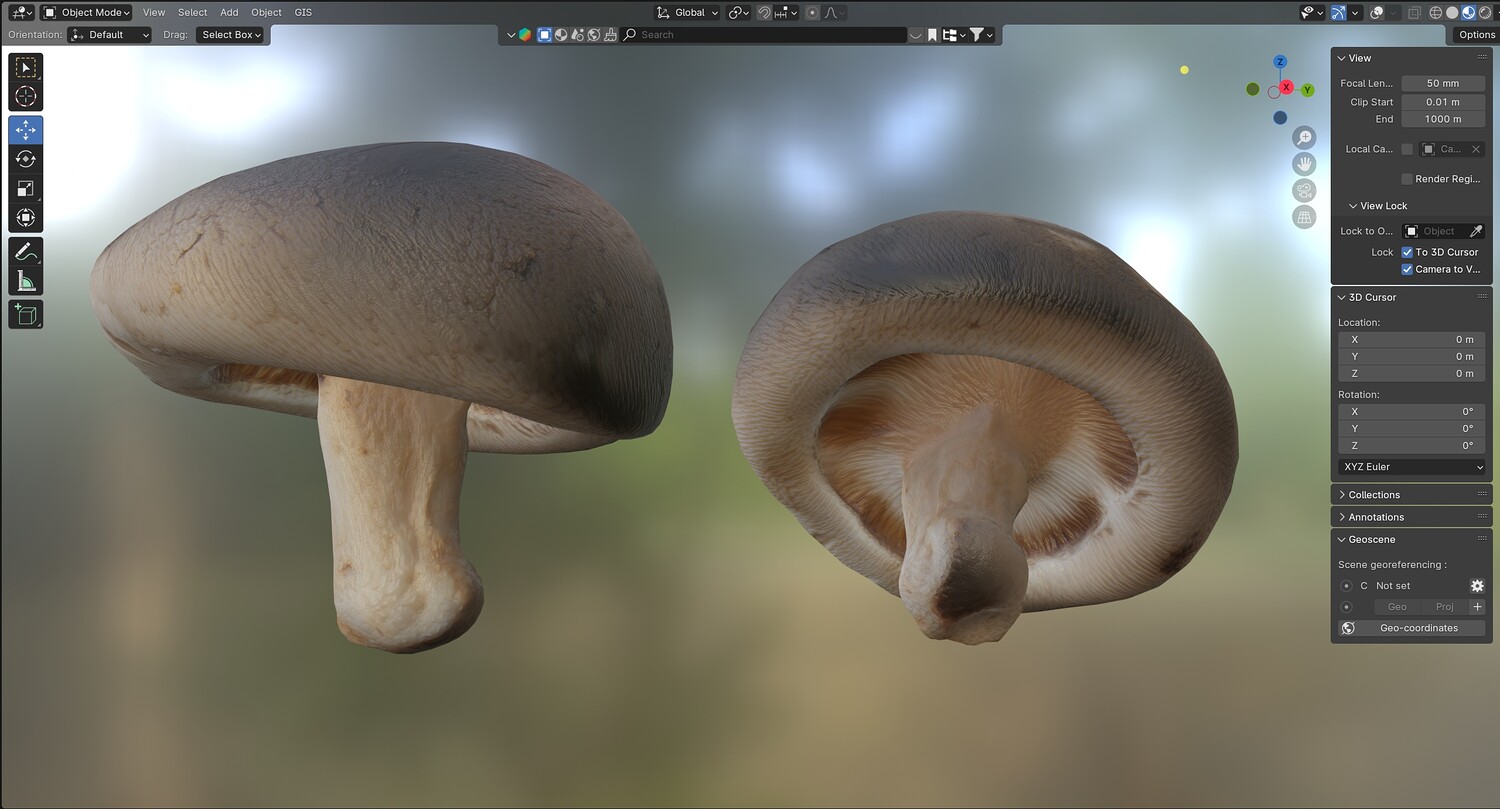The height and width of the screenshot is (809, 1500).
Task: Toggle the camera view gizmo
Action: [x=1304, y=191]
